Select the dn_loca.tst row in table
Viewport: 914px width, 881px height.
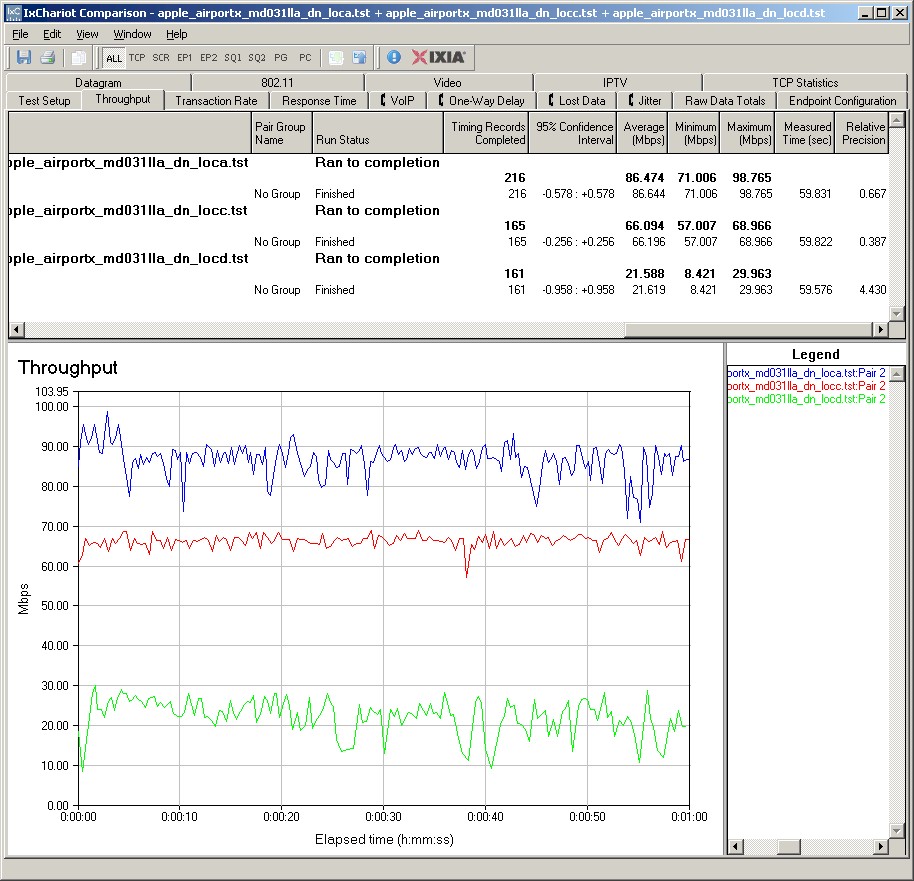click(x=448, y=163)
